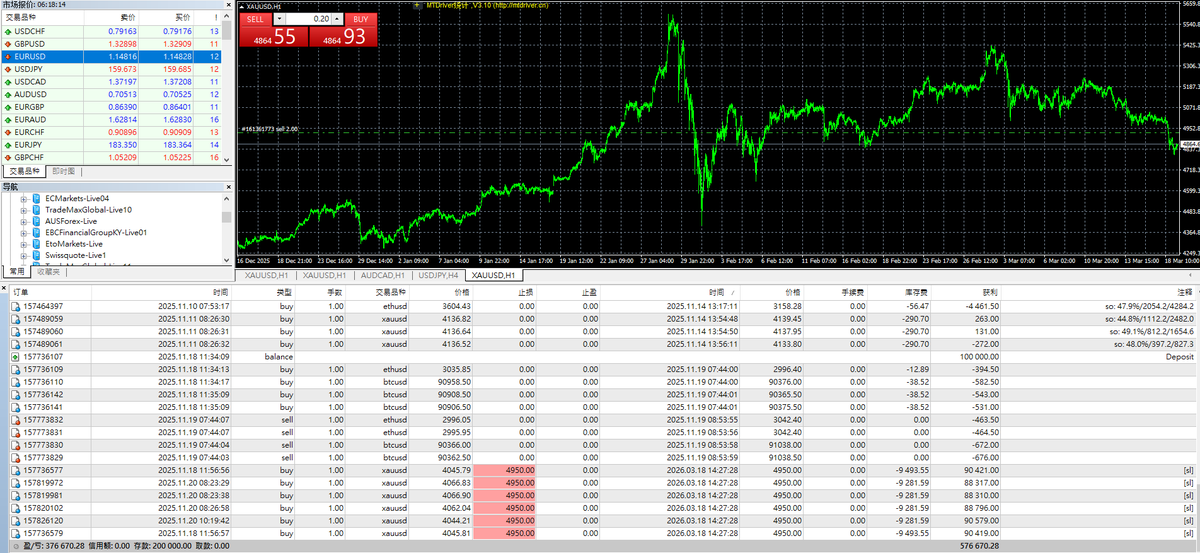Click the EBCFinancialGroupKY-Live01 server icon
This screenshot has width=1200, height=553.
[x=37, y=232]
